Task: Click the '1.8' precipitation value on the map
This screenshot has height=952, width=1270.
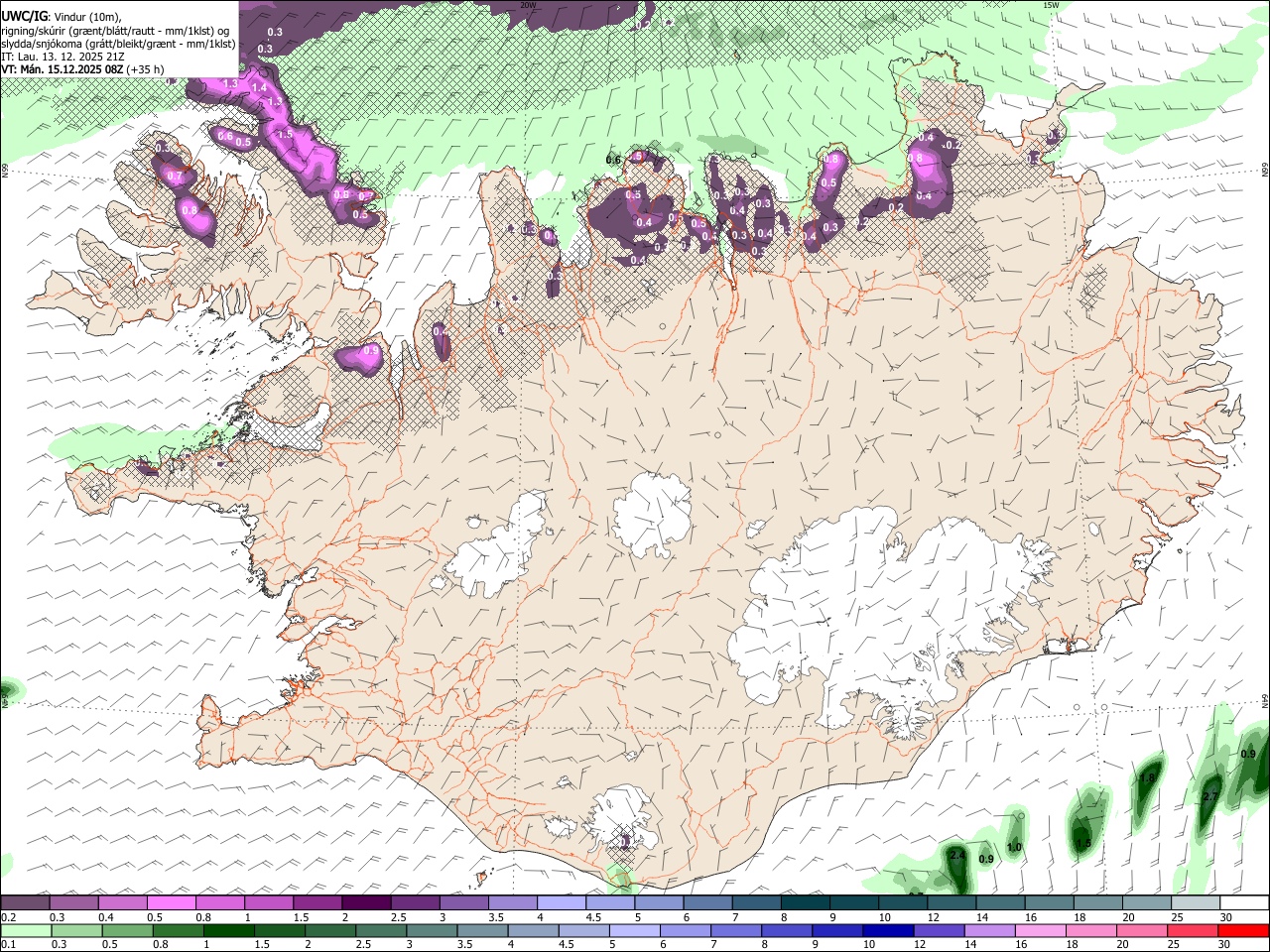Action: [1148, 778]
